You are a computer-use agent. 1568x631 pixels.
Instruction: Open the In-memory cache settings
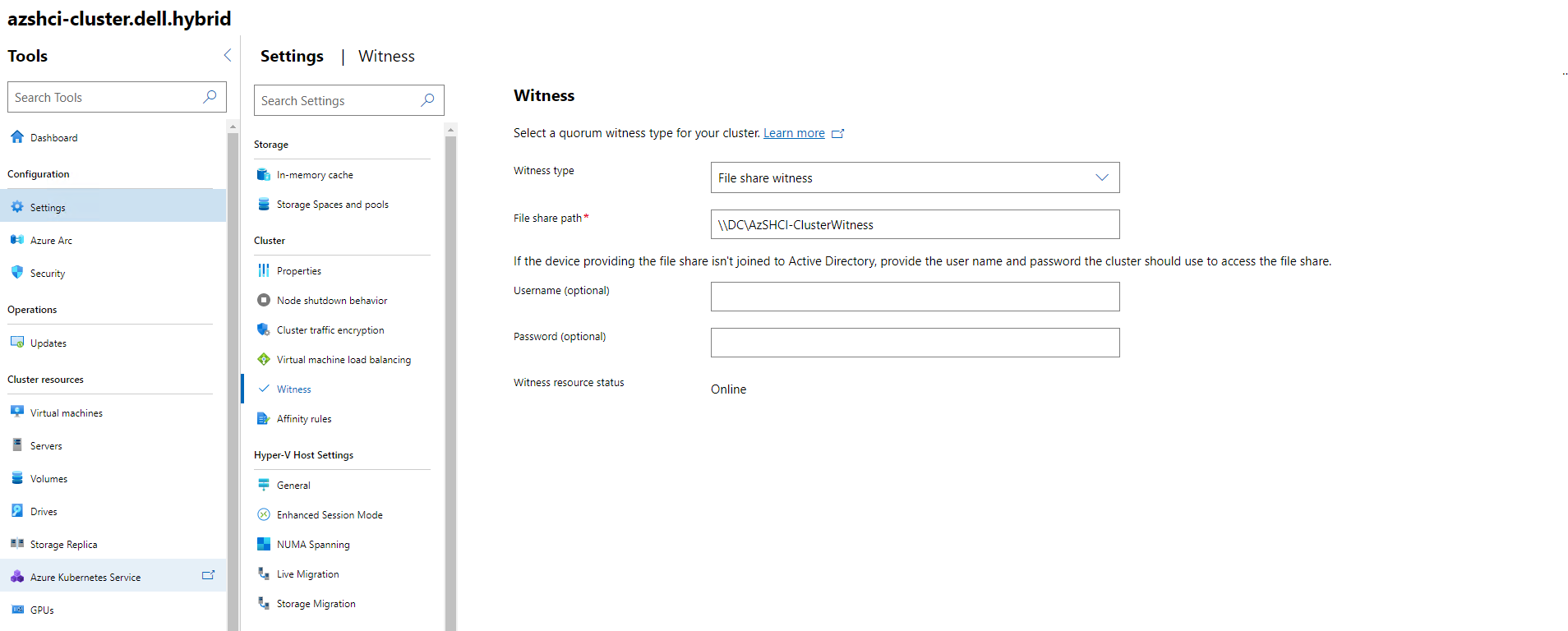(314, 175)
